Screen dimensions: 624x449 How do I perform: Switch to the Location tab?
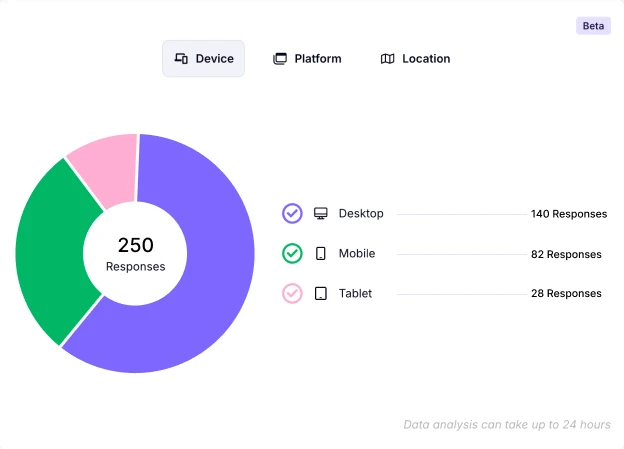[x=415, y=59]
